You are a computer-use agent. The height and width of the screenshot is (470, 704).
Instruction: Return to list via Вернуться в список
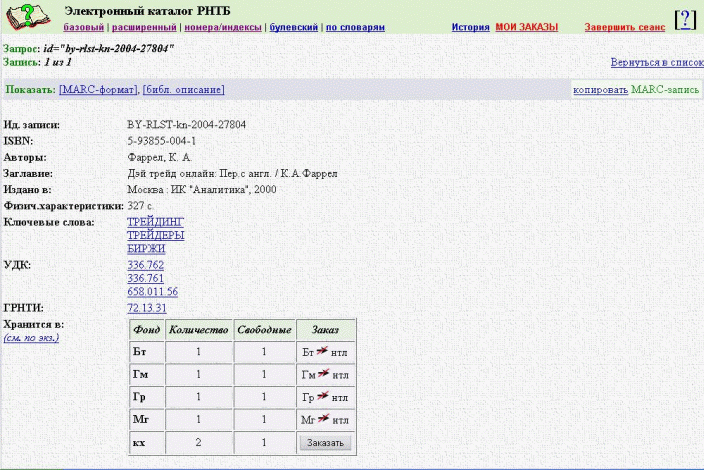(x=657, y=62)
